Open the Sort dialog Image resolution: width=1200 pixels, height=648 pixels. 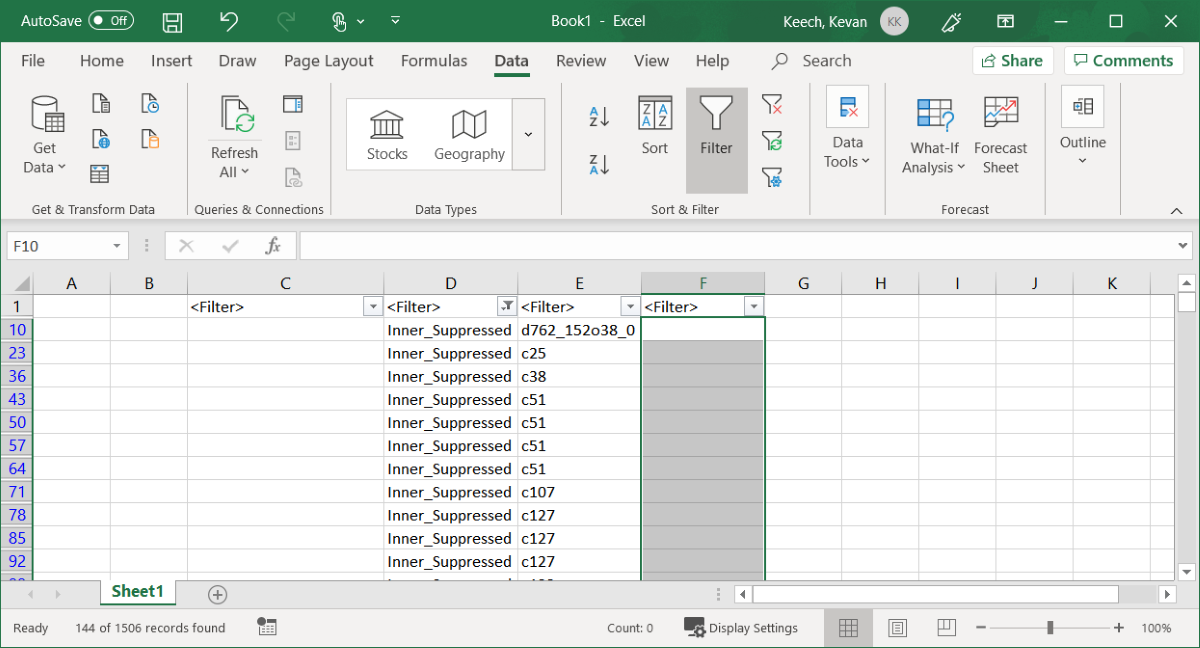point(655,127)
